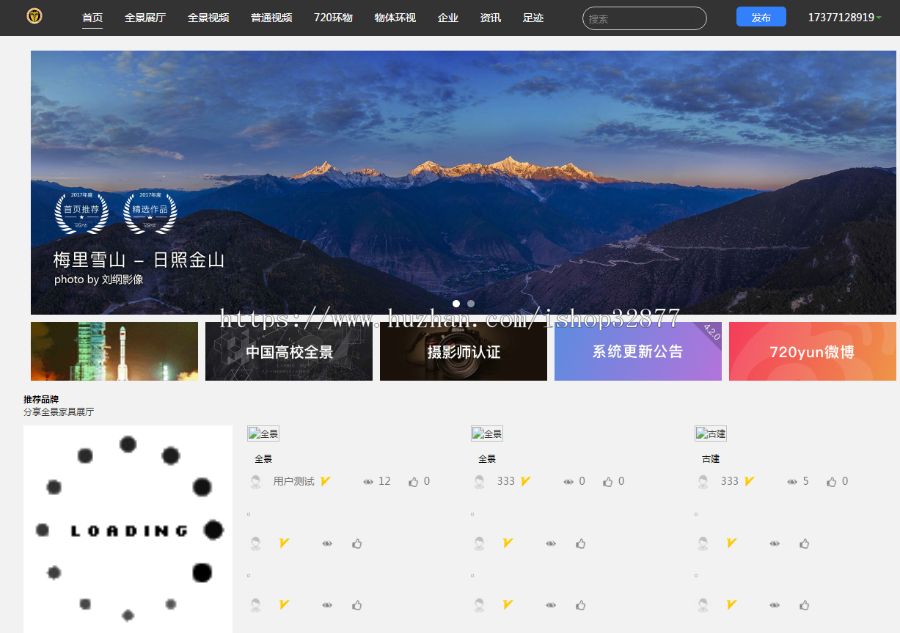Switch to the 全景展厅 tab
Viewport: 900px width, 633px height.
tap(143, 17)
